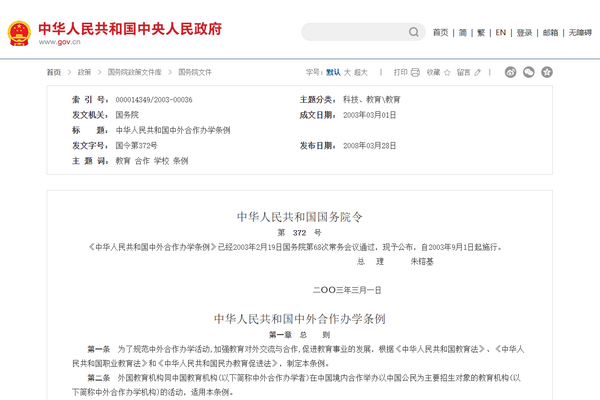Set font size to 大
This screenshot has height=400, width=600.
coord(347,72)
